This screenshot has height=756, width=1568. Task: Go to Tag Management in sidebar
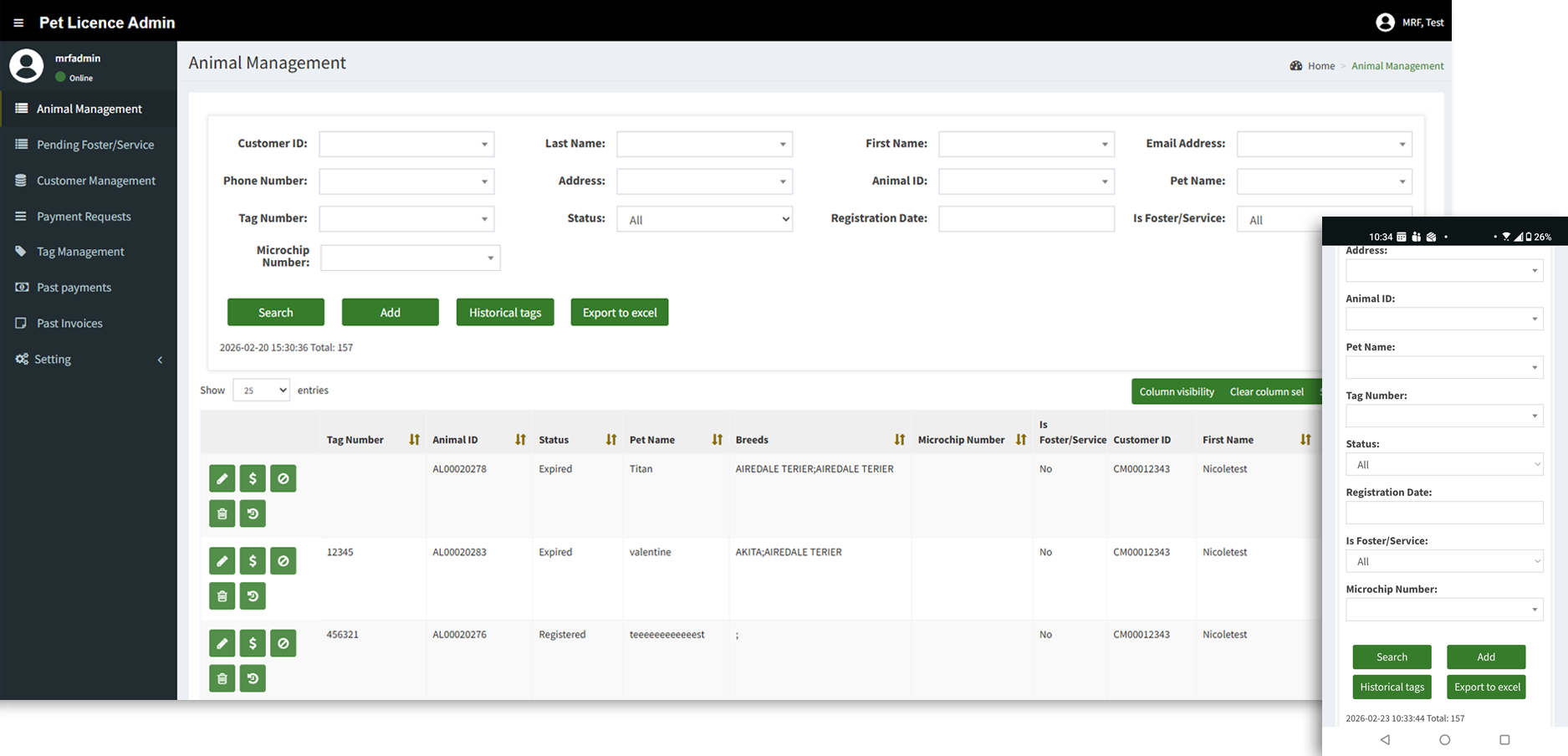[80, 252]
